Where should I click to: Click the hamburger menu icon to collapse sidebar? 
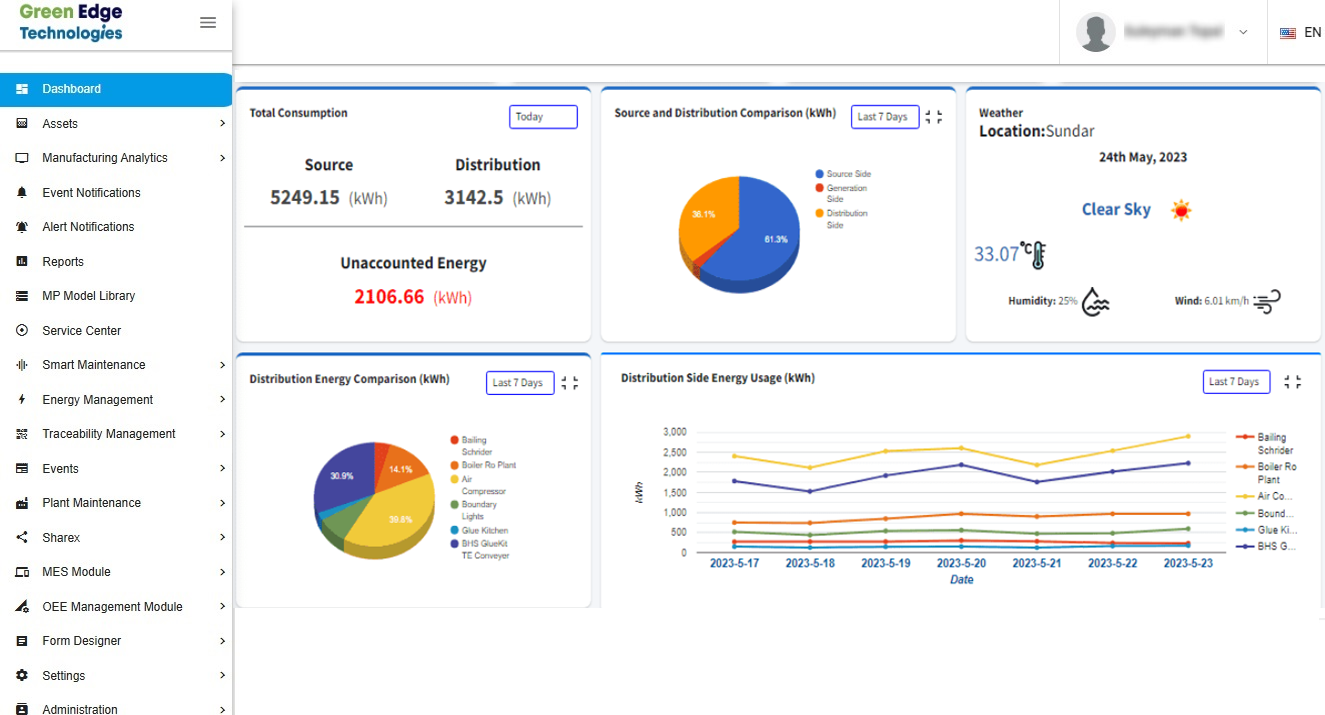pos(208,23)
